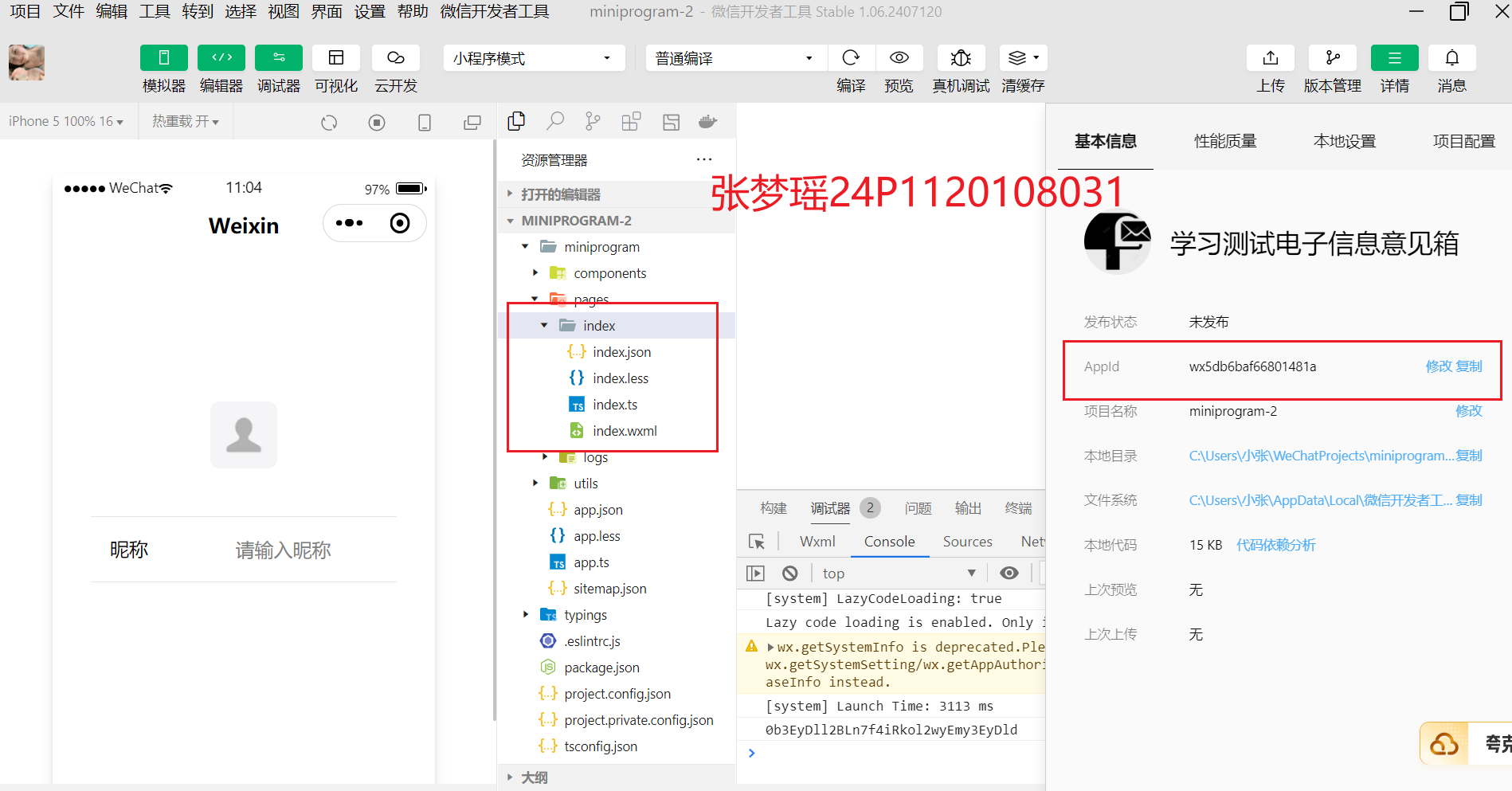Open the layout panel icon in the editor sidebar
1512x791 pixels.
coord(672,122)
